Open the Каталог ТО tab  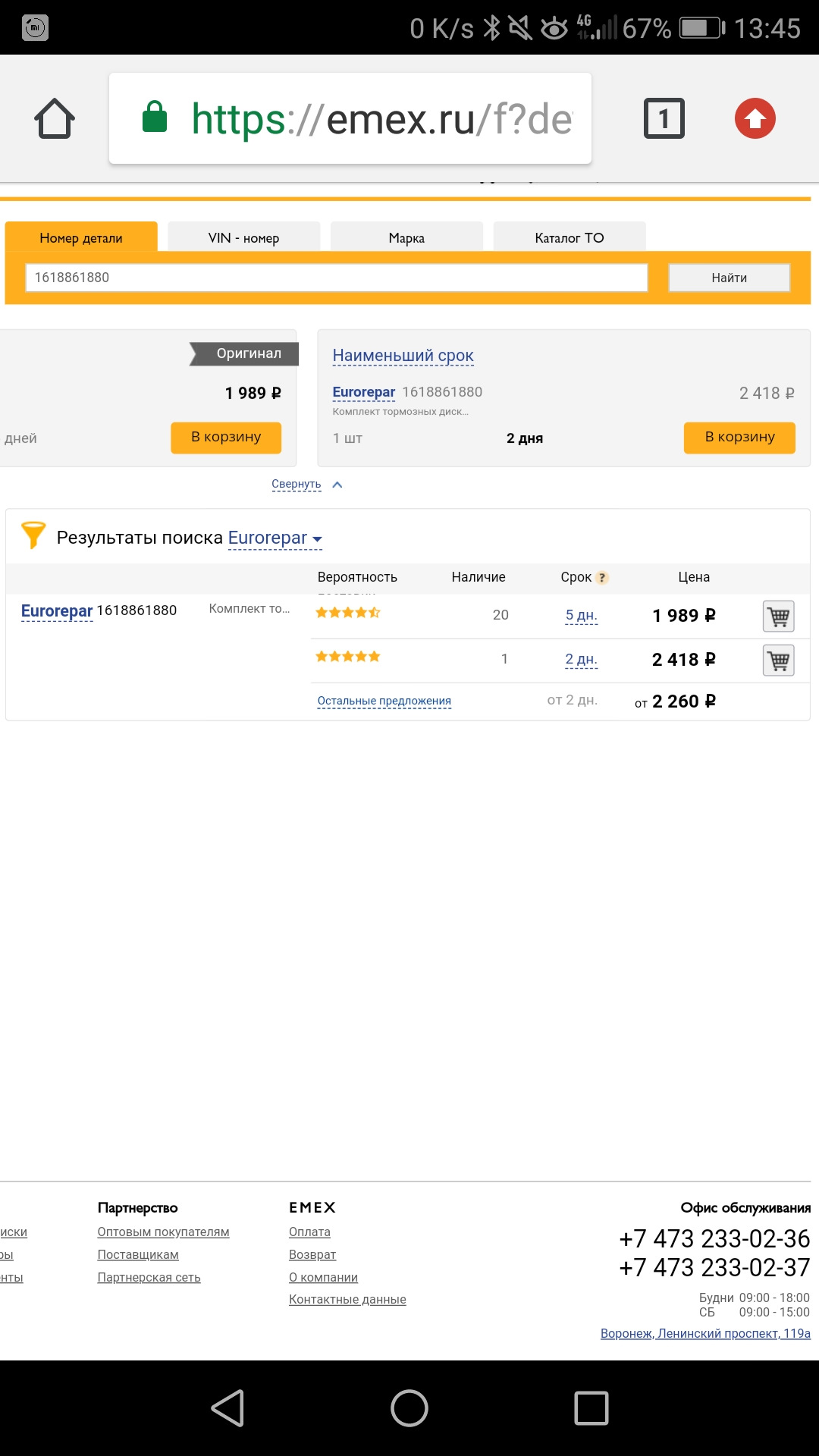click(x=569, y=238)
